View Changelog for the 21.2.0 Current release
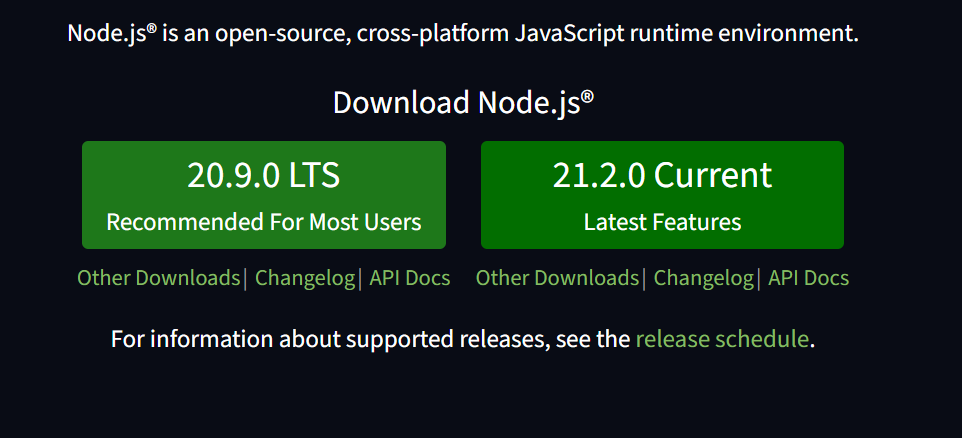Image resolution: width=962 pixels, height=438 pixels. tap(704, 278)
